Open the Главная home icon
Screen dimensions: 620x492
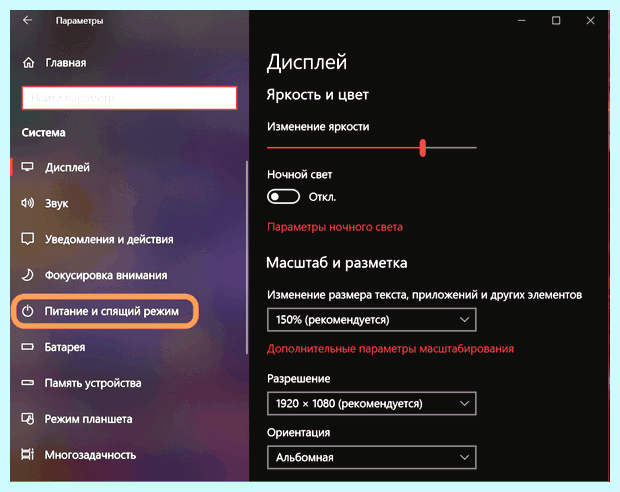(x=28, y=62)
